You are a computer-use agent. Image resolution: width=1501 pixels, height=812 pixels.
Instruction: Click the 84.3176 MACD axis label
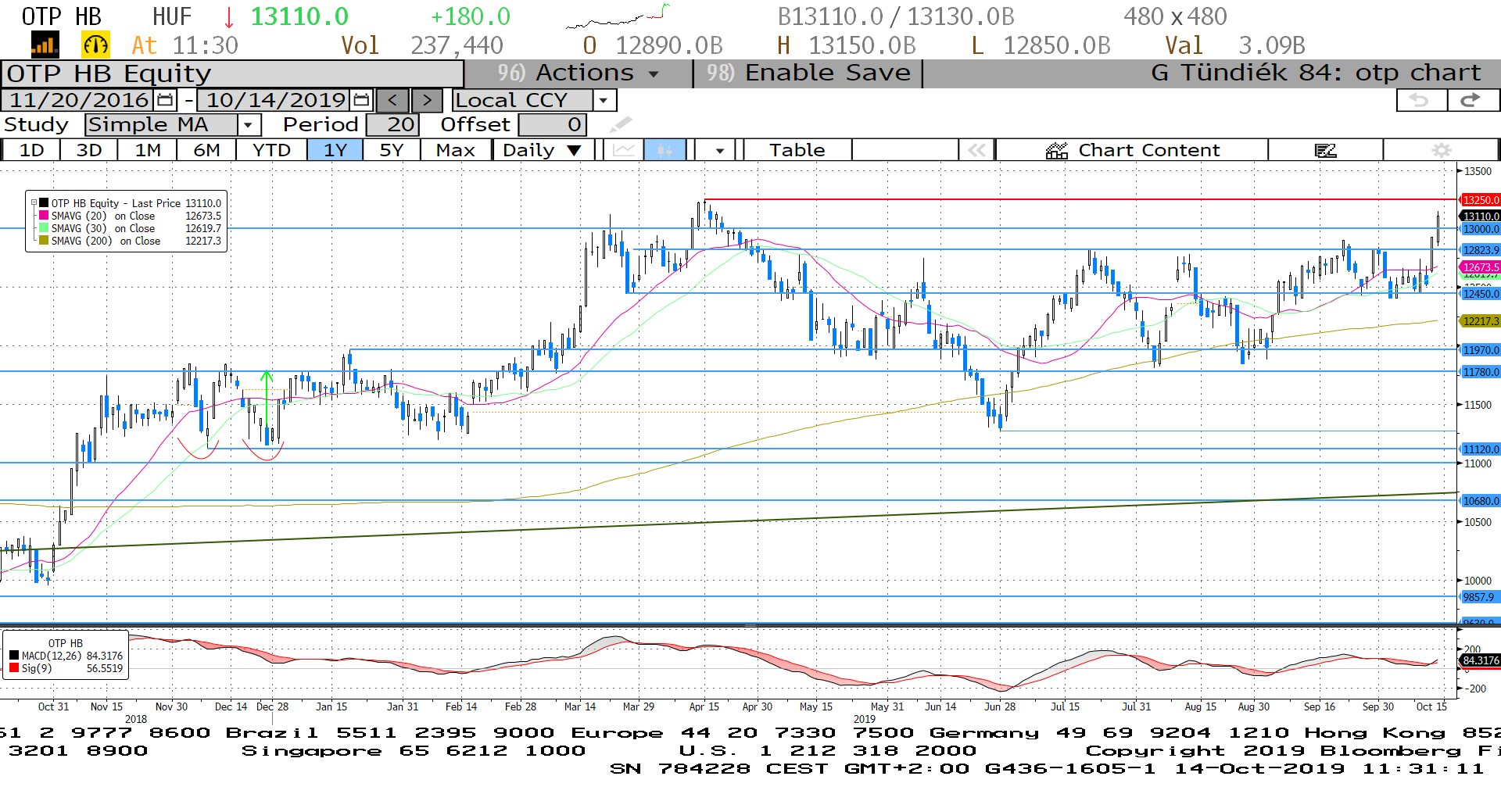pos(1481,660)
